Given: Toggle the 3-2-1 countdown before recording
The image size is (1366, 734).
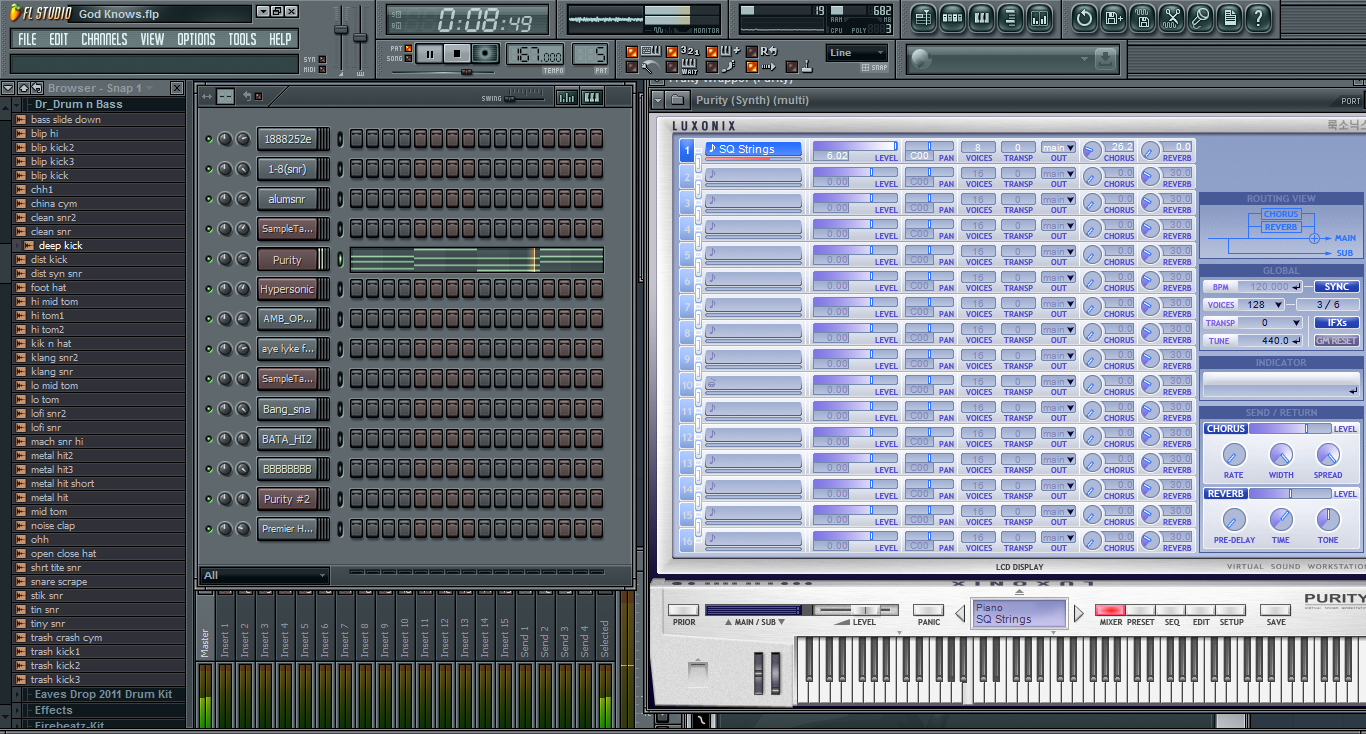Looking at the screenshot, I should pos(690,51).
